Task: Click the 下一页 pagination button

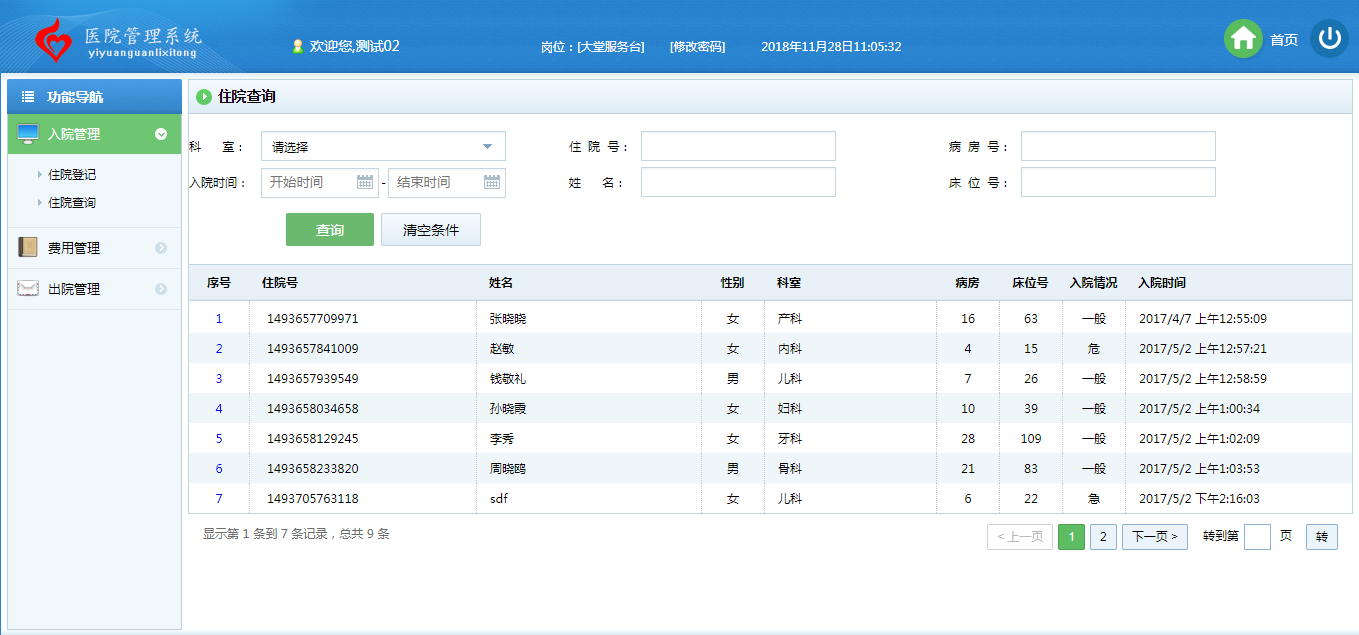Action: point(1155,537)
